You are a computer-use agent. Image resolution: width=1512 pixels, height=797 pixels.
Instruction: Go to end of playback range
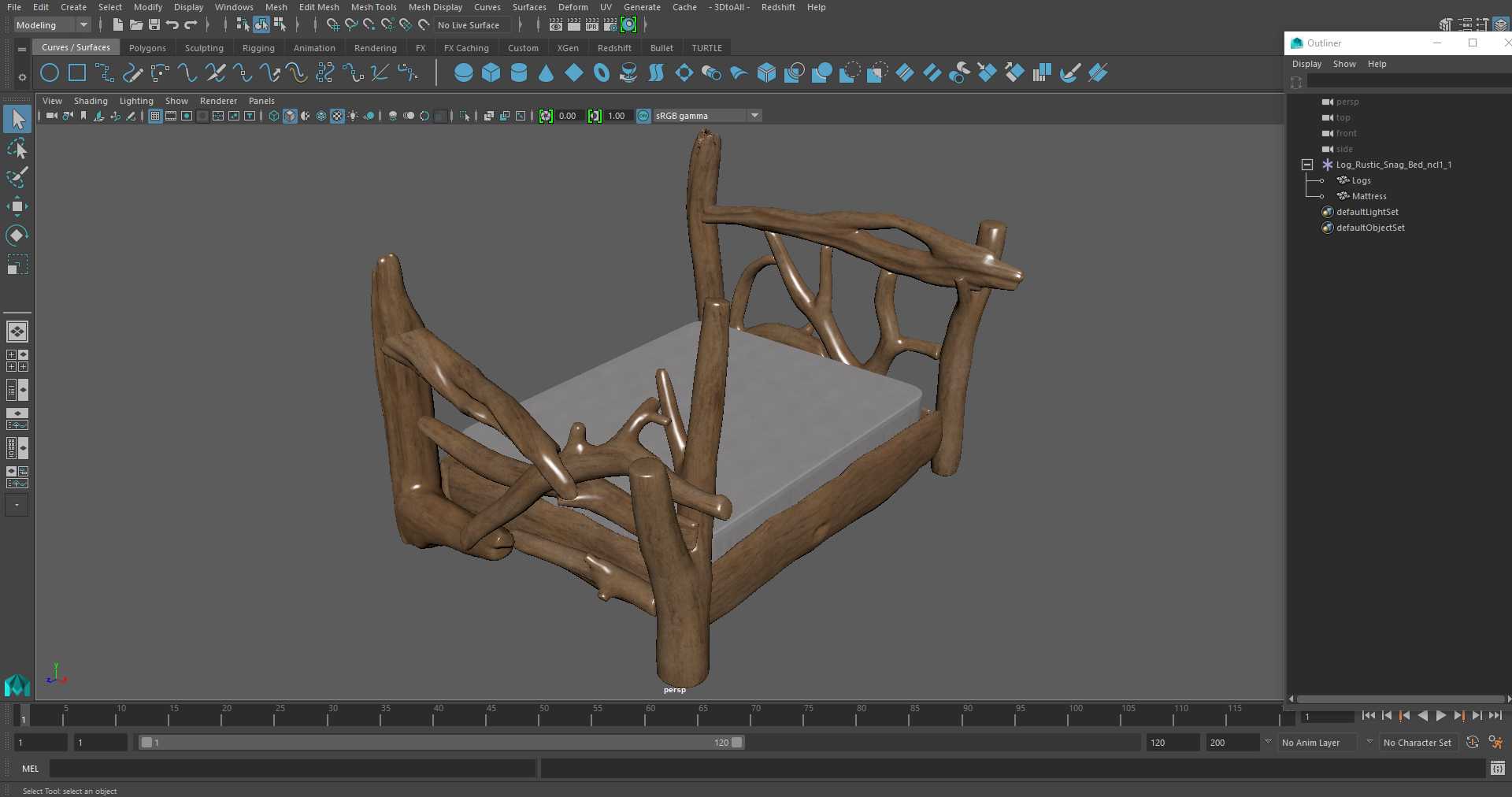1495,716
